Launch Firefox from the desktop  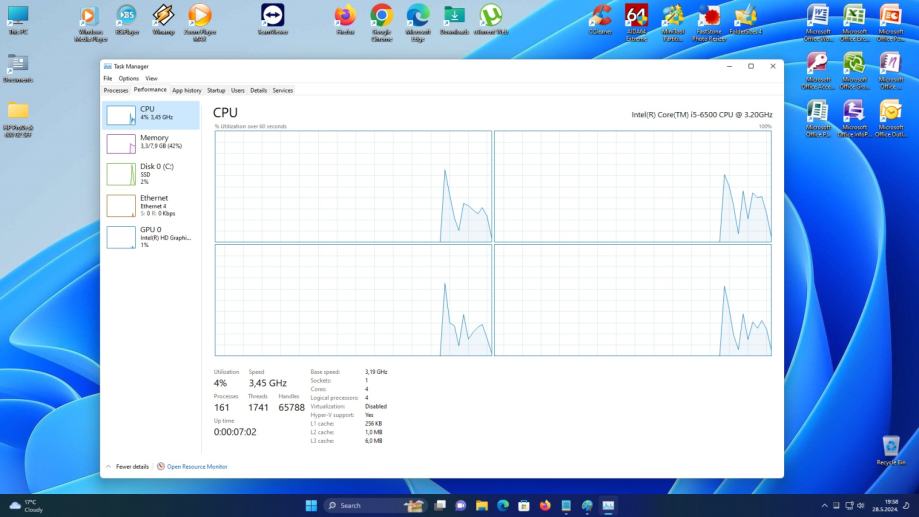pos(345,20)
